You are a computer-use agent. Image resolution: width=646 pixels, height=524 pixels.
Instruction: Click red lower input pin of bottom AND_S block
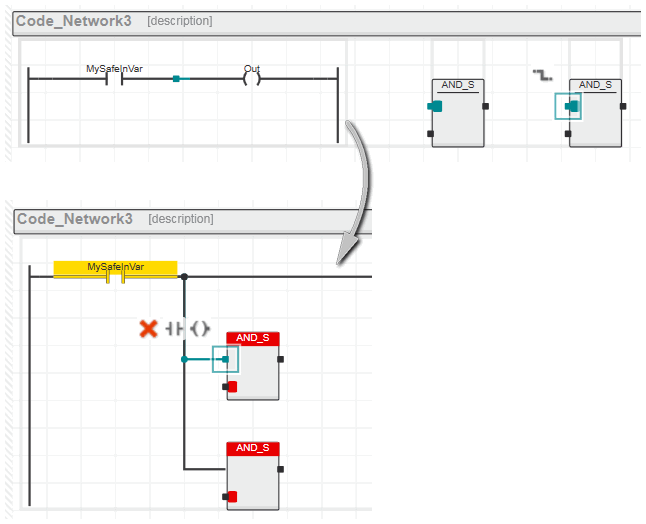pyautogui.click(x=231, y=496)
